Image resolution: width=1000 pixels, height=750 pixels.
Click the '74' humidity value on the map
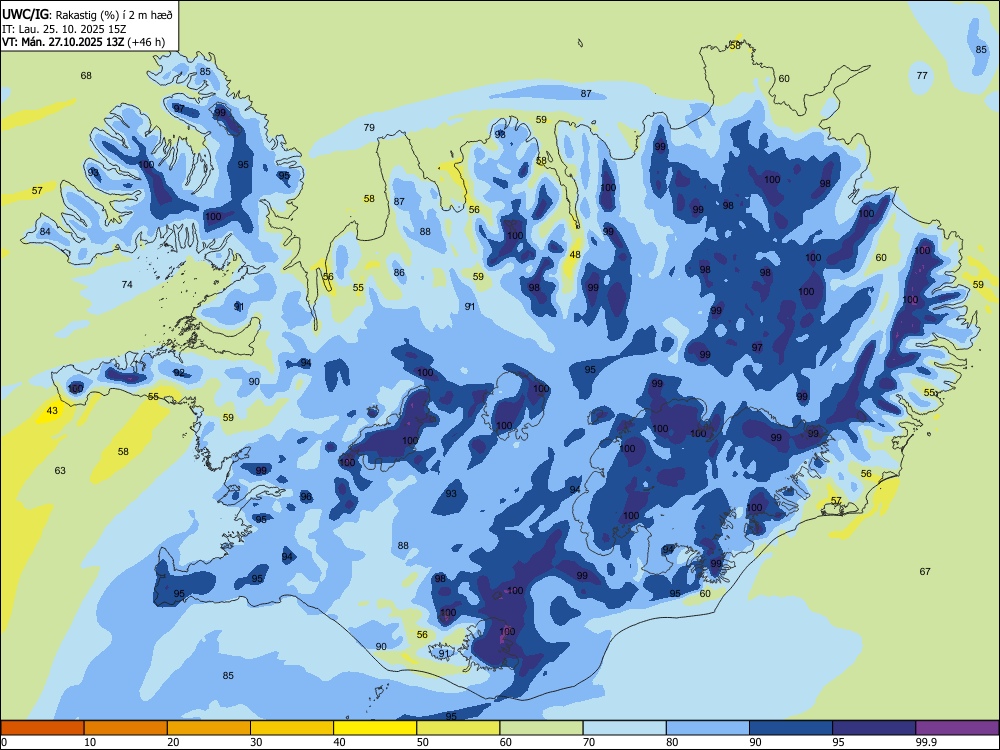(x=127, y=284)
